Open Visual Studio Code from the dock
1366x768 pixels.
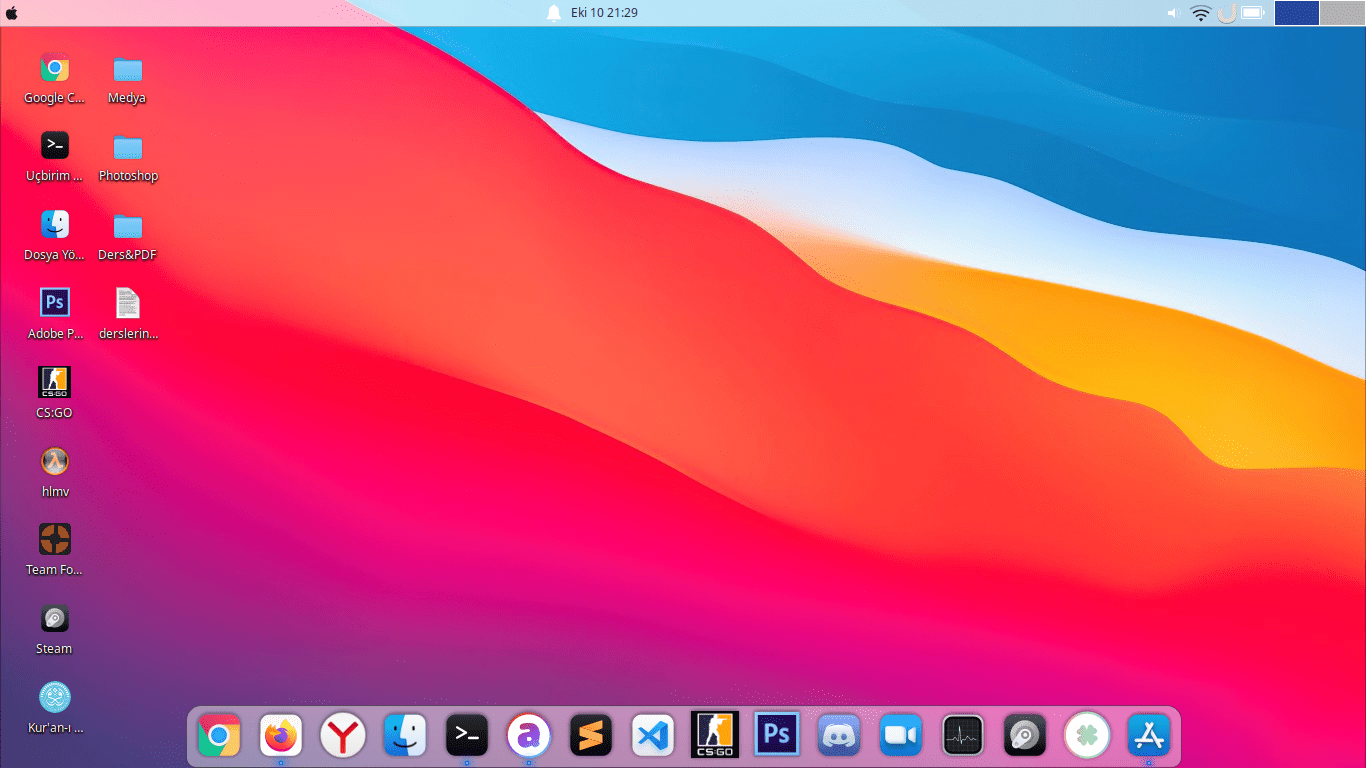tap(653, 734)
